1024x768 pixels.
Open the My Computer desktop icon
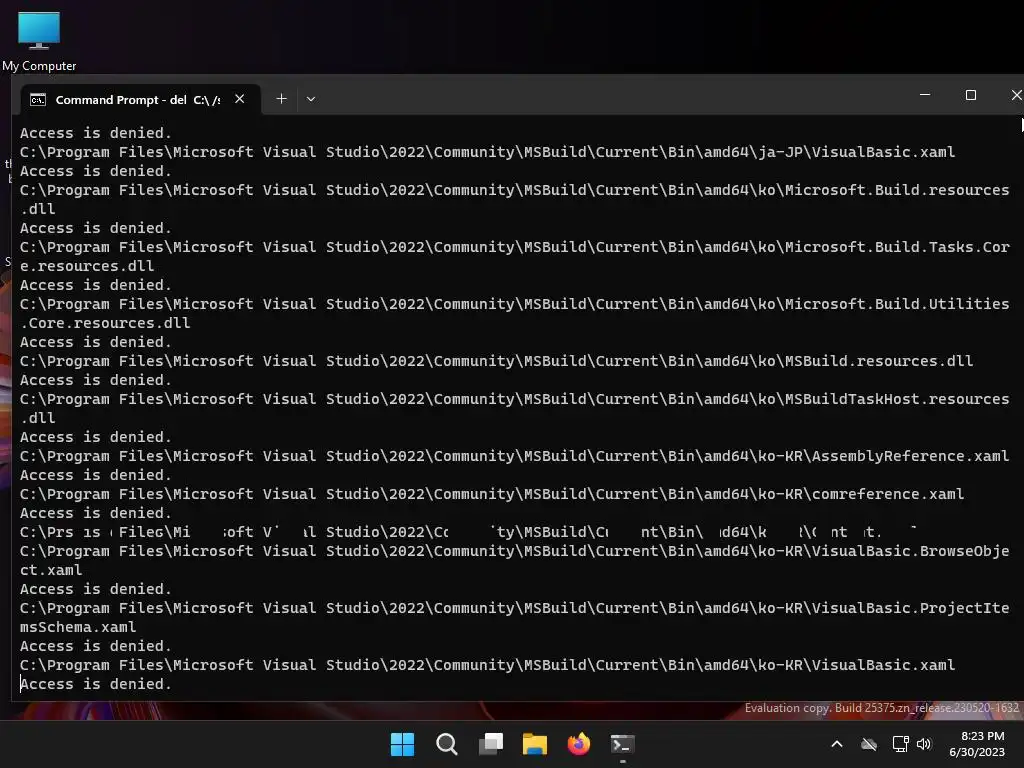(39, 41)
